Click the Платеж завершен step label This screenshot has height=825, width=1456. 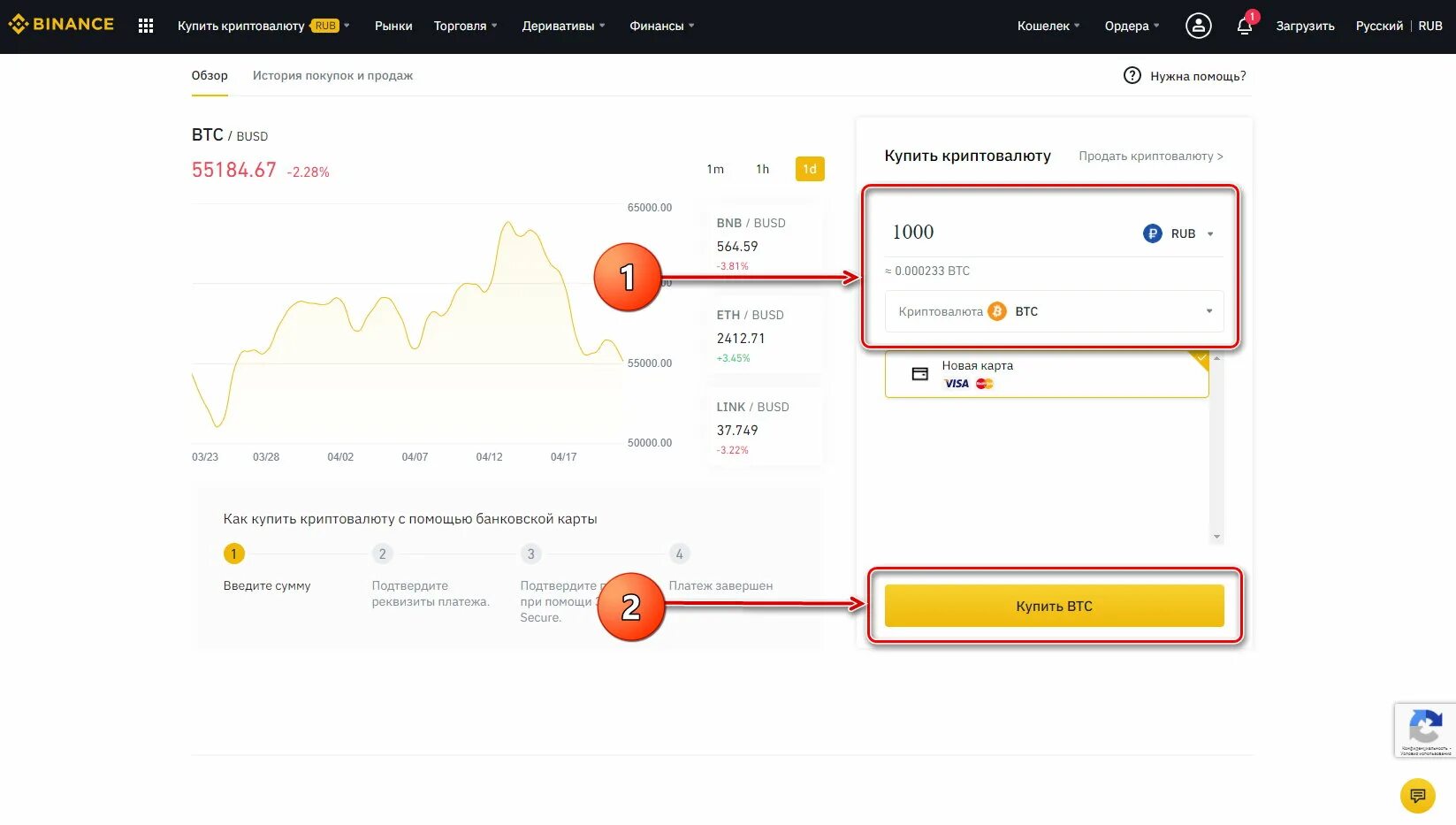720,585
